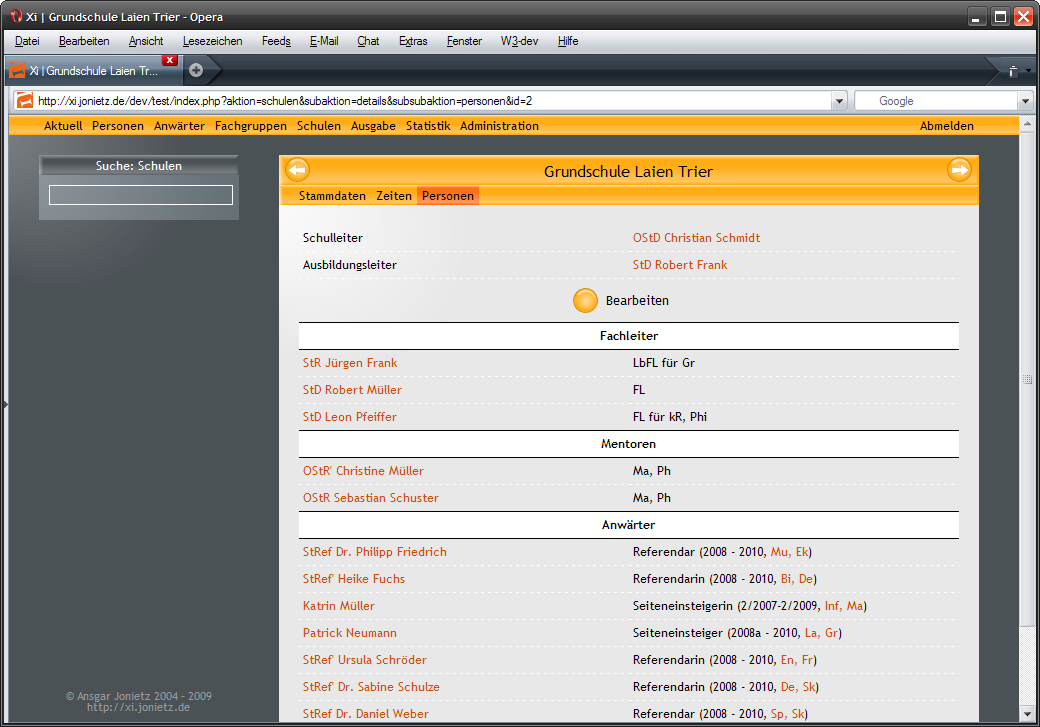Open closed tabs trash icon
Screen dimensions: 1040x727
pos(1013,71)
